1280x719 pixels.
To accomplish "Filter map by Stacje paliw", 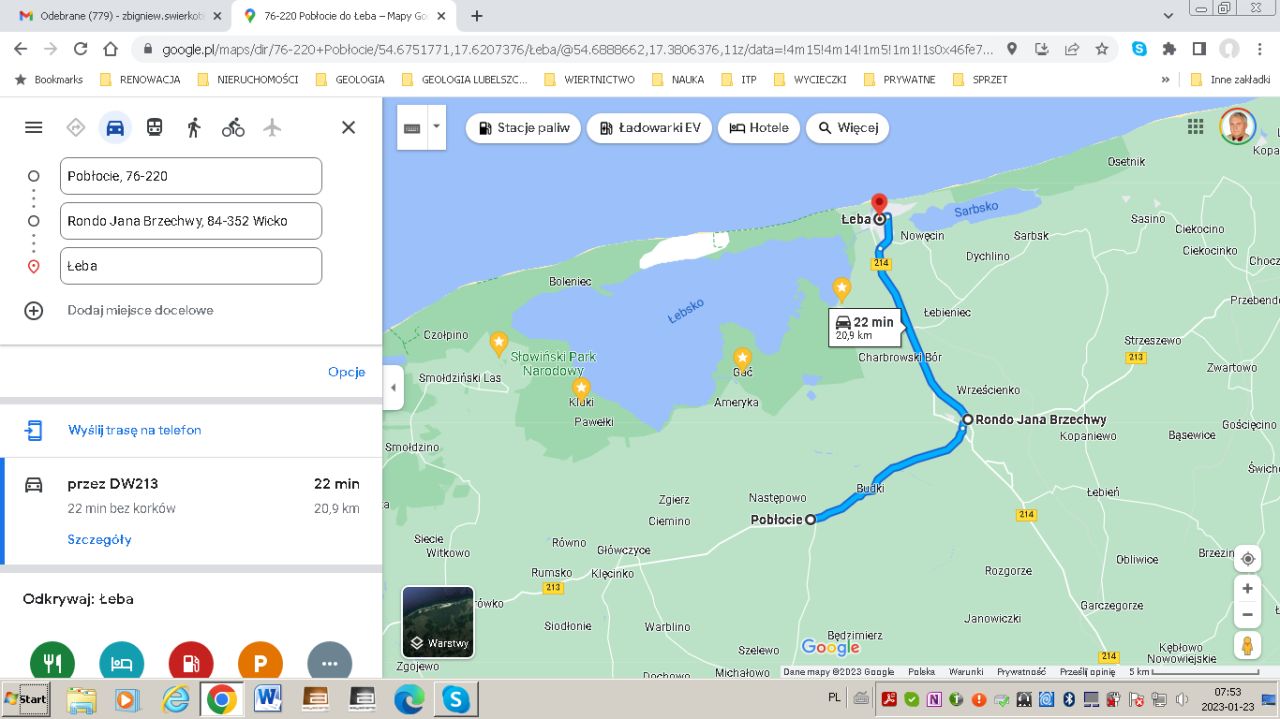I will (523, 128).
